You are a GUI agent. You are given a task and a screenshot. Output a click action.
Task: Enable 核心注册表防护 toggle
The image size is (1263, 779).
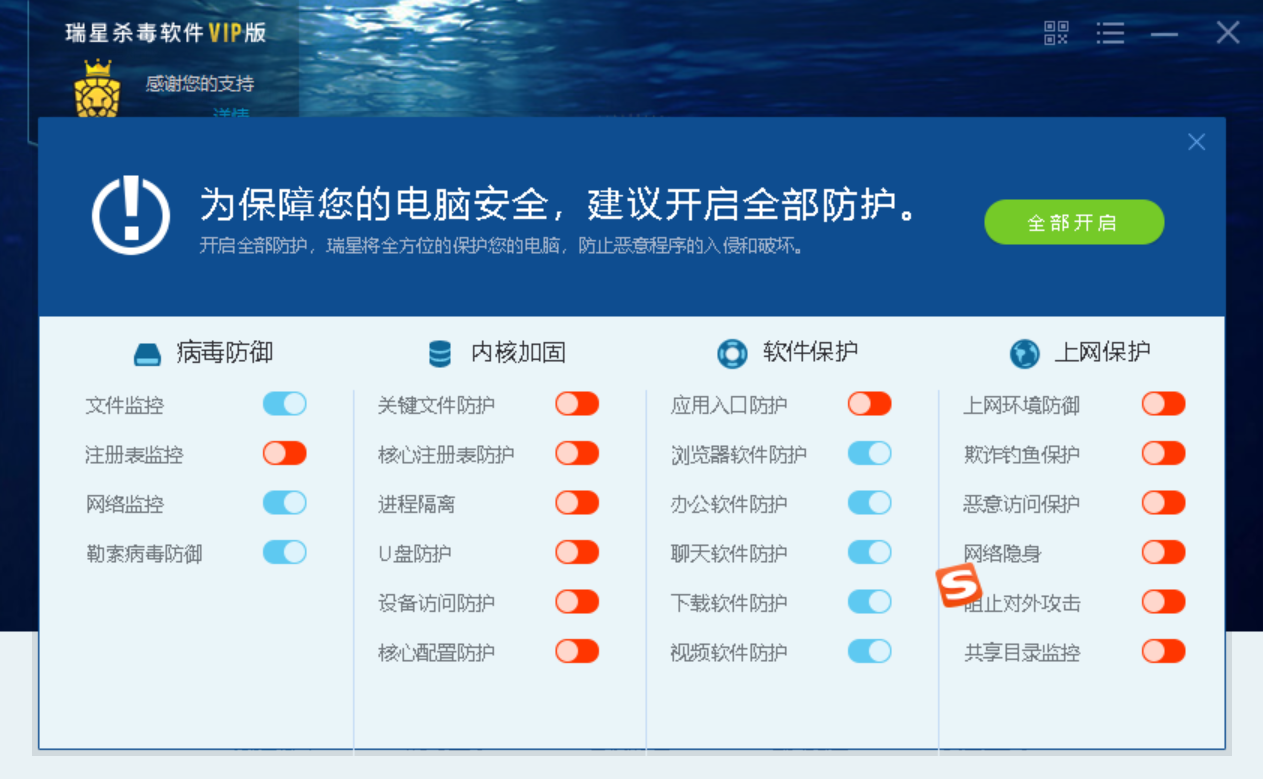pos(577,453)
